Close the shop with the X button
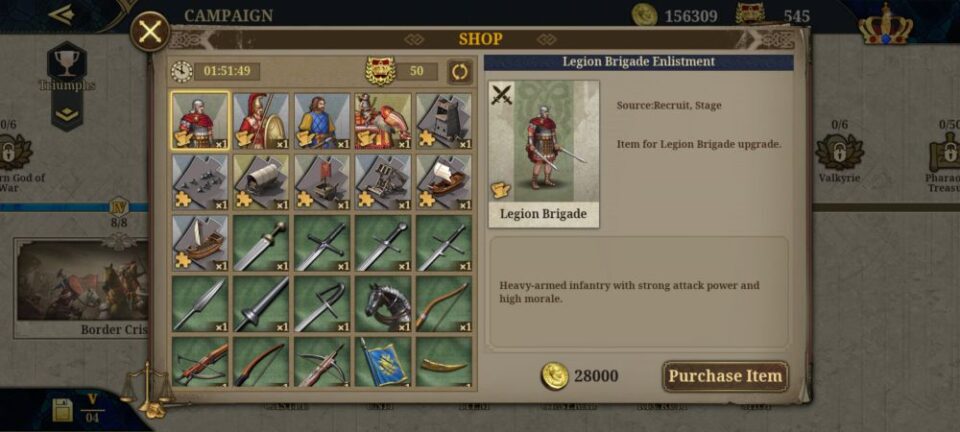The height and width of the screenshot is (432, 960). [150, 31]
